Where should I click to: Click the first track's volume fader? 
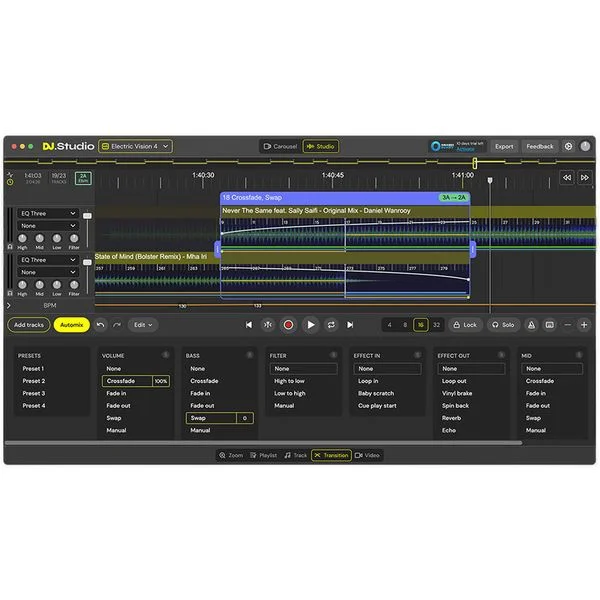point(87,216)
